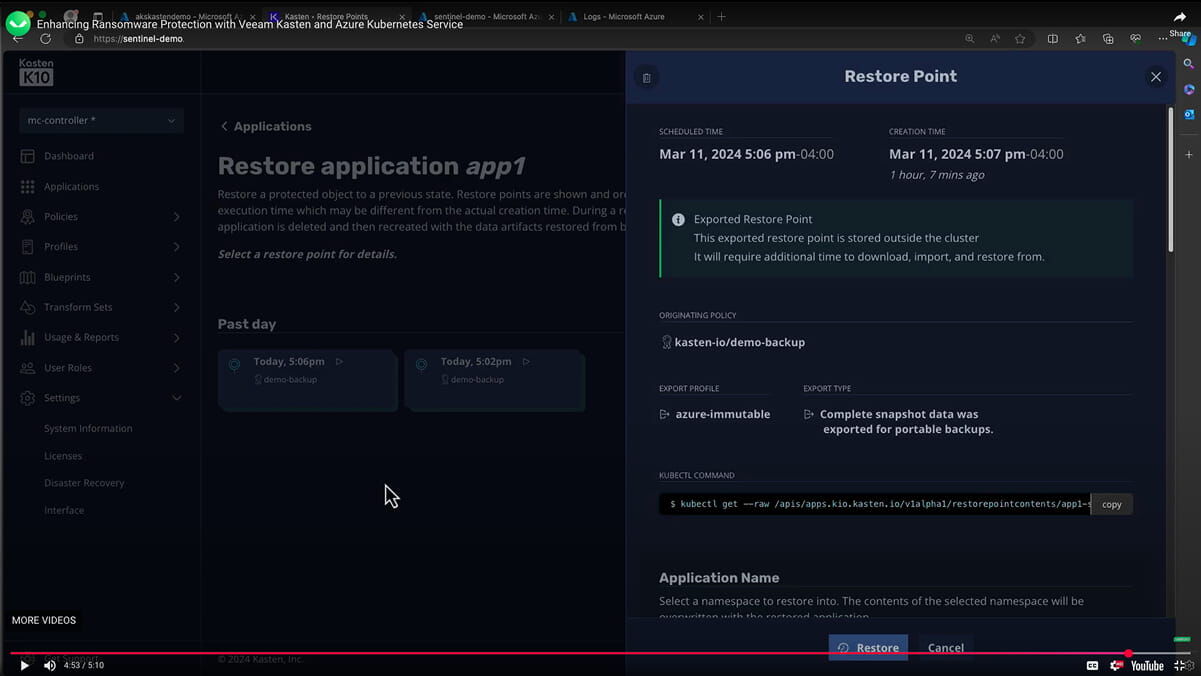1201x676 pixels.
Task: Click the Transform Sets sidebar icon
Action: (27, 307)
